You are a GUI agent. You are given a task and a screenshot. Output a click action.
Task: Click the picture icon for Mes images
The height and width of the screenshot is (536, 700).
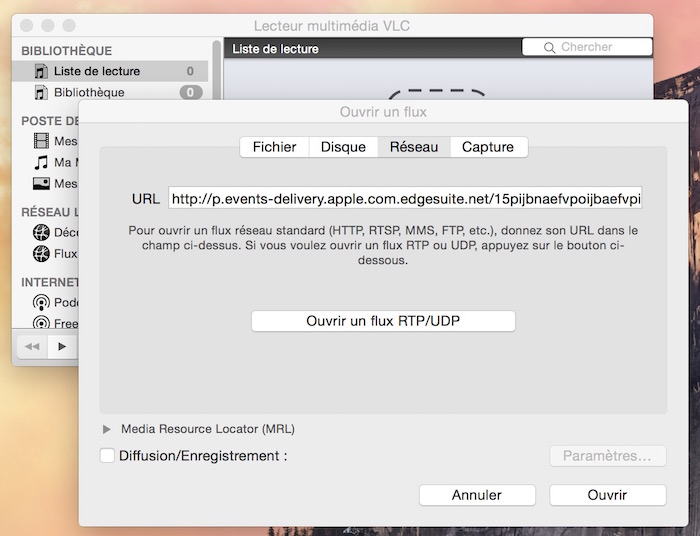[x=41, y=183]
